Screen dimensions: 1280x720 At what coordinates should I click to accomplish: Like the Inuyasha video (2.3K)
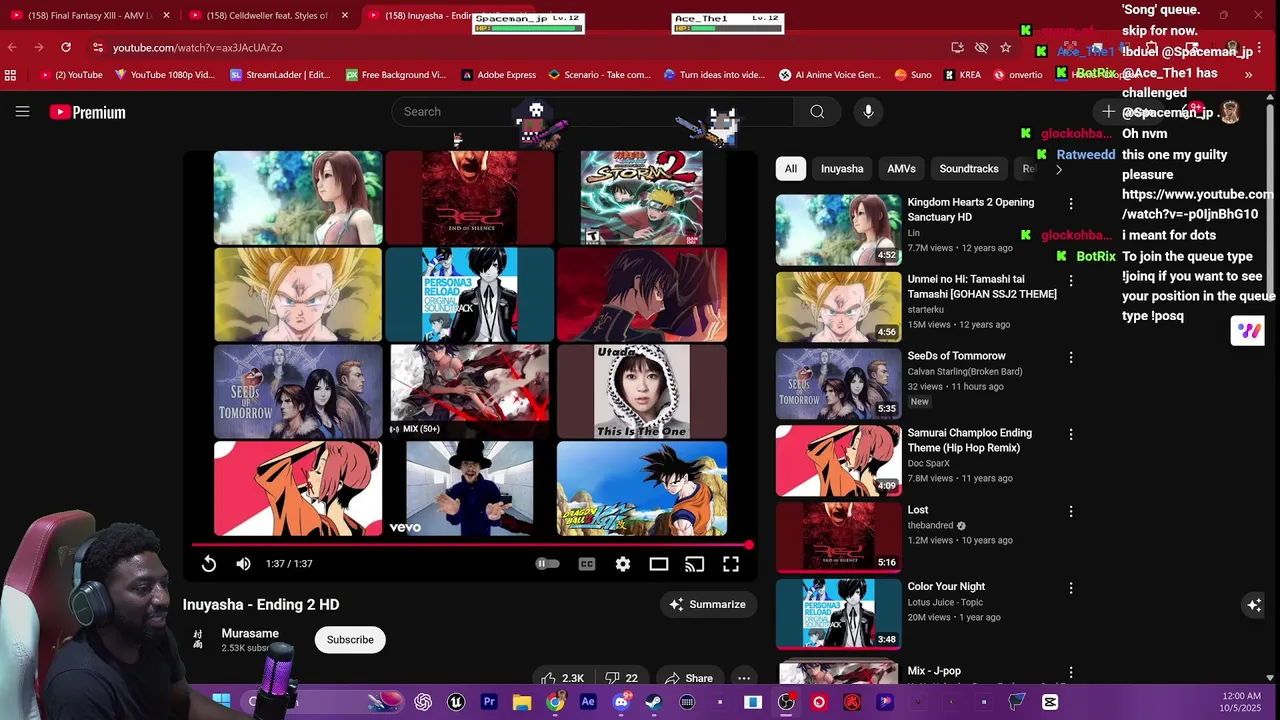(x=561, y=678)
